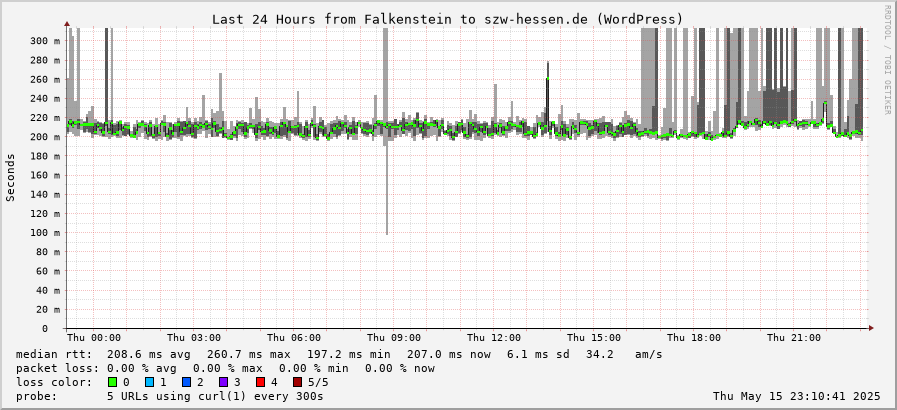Viewport: 897px width, 410px height.
Task: Click the 'Seconds' y-axis label
Action: (x=10, y=177)
